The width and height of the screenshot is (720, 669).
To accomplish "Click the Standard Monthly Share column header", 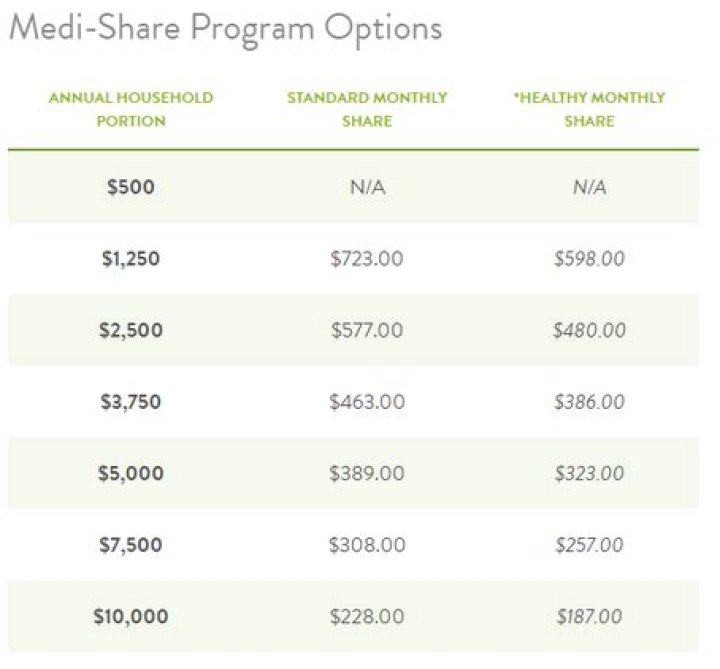I will [x=367, y=109].
